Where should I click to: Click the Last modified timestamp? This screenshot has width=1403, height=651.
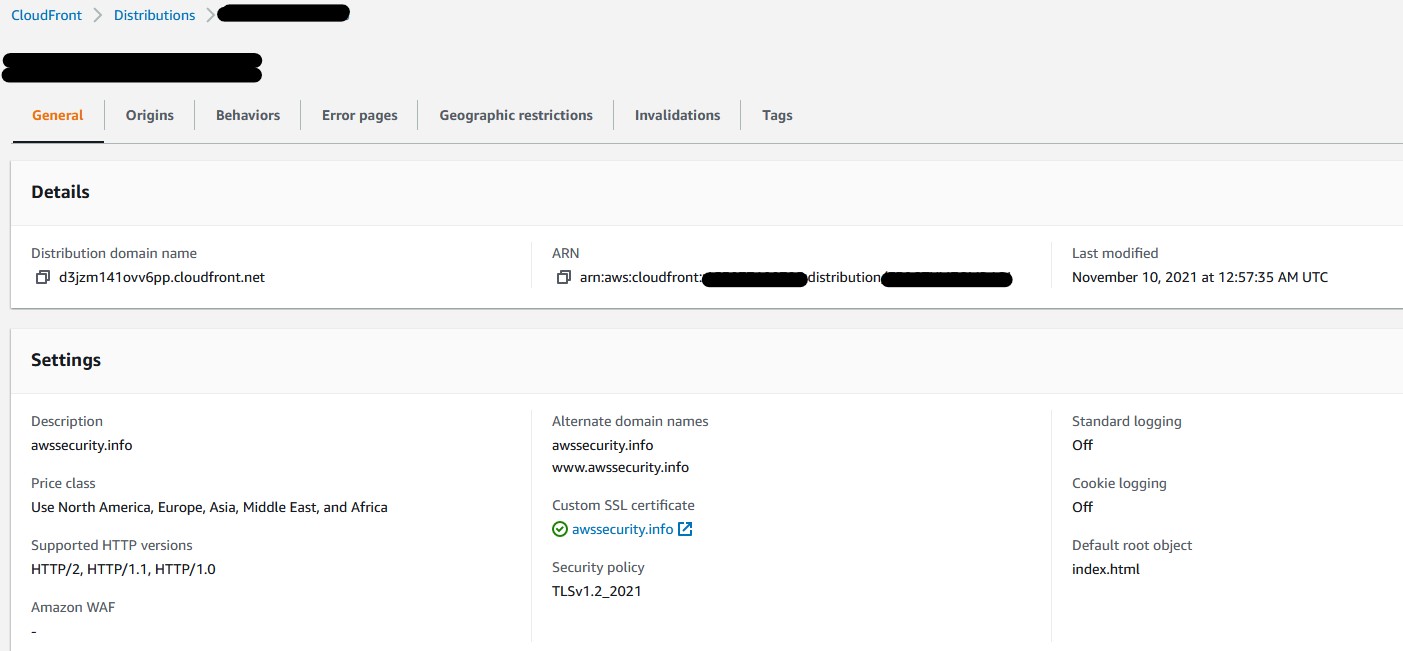point(1199,277)
